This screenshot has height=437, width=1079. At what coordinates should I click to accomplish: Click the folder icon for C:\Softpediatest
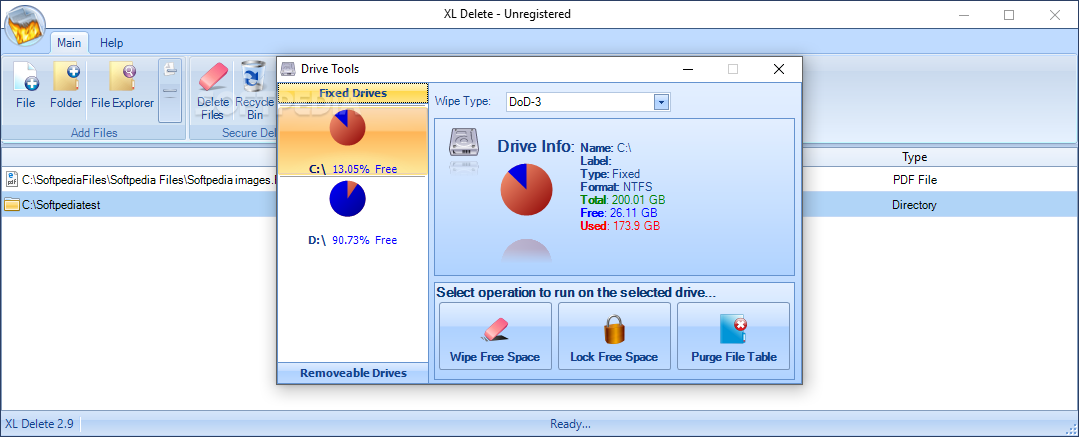point(12,204)
